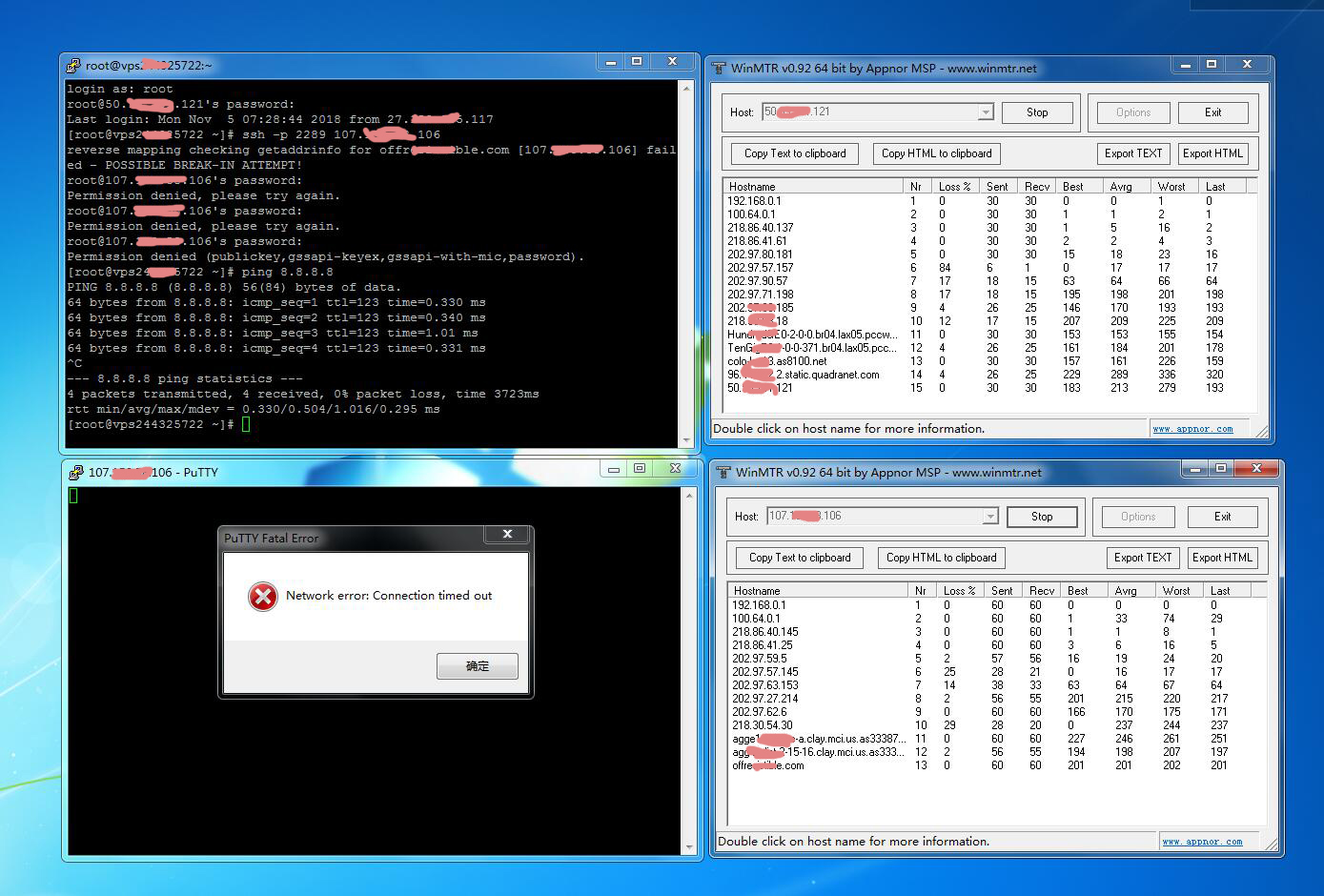
Task: Click Export HTML in the upper WinMTR
Action: pyautogui.click(x=1212, y=153)
